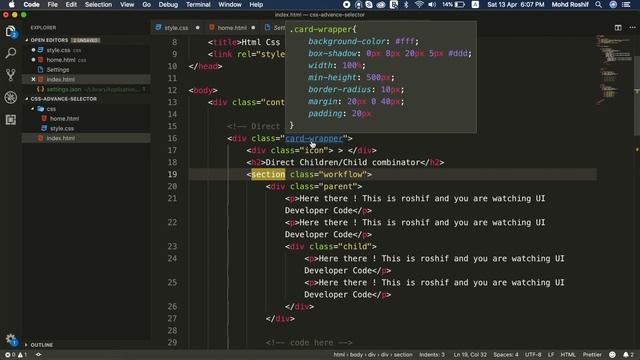Open home.html under css folder
640x360 pixels.
pyautogui.click(x=64, y=118)
